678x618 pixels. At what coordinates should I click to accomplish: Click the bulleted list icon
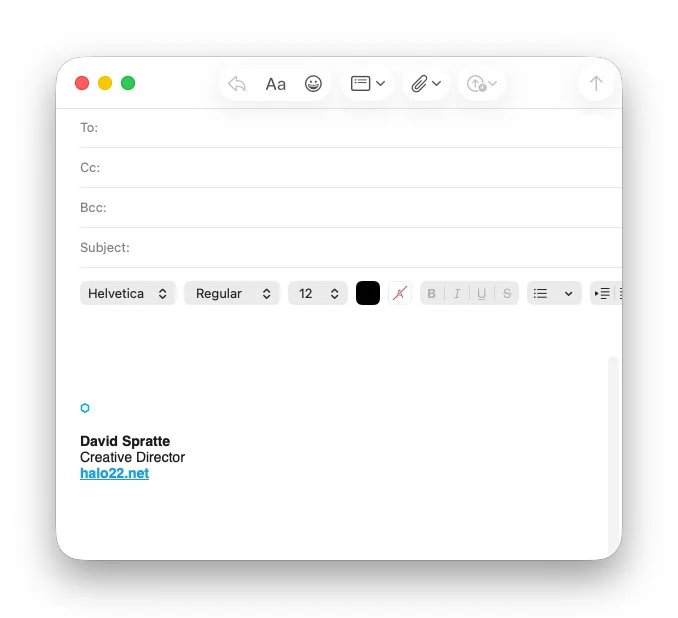540,293
